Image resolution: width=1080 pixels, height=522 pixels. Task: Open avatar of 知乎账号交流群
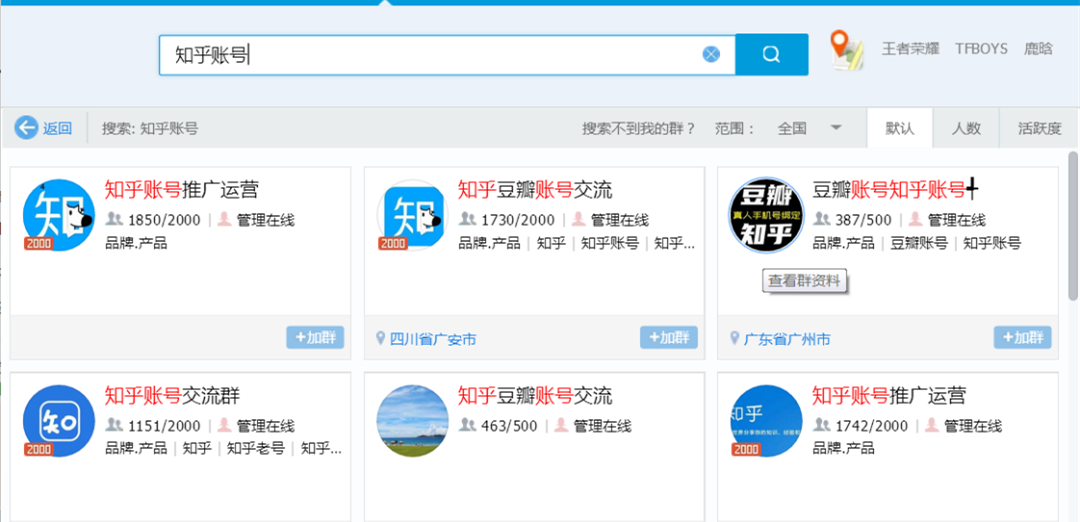pyautogui.click(x=59, y=420)
